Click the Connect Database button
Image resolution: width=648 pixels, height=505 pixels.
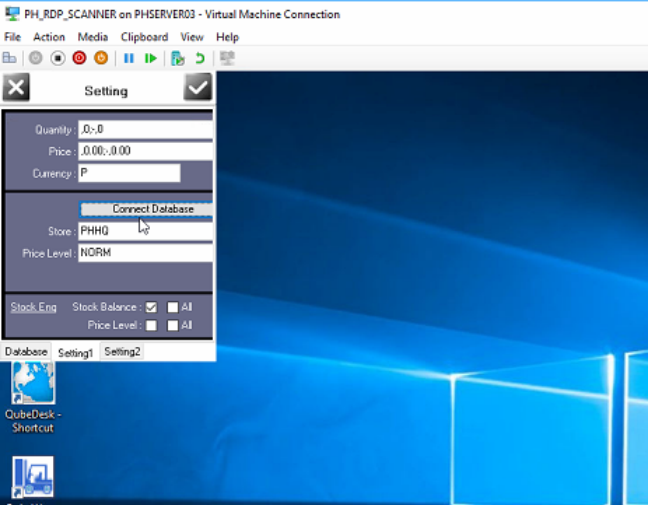click(147, 209)
